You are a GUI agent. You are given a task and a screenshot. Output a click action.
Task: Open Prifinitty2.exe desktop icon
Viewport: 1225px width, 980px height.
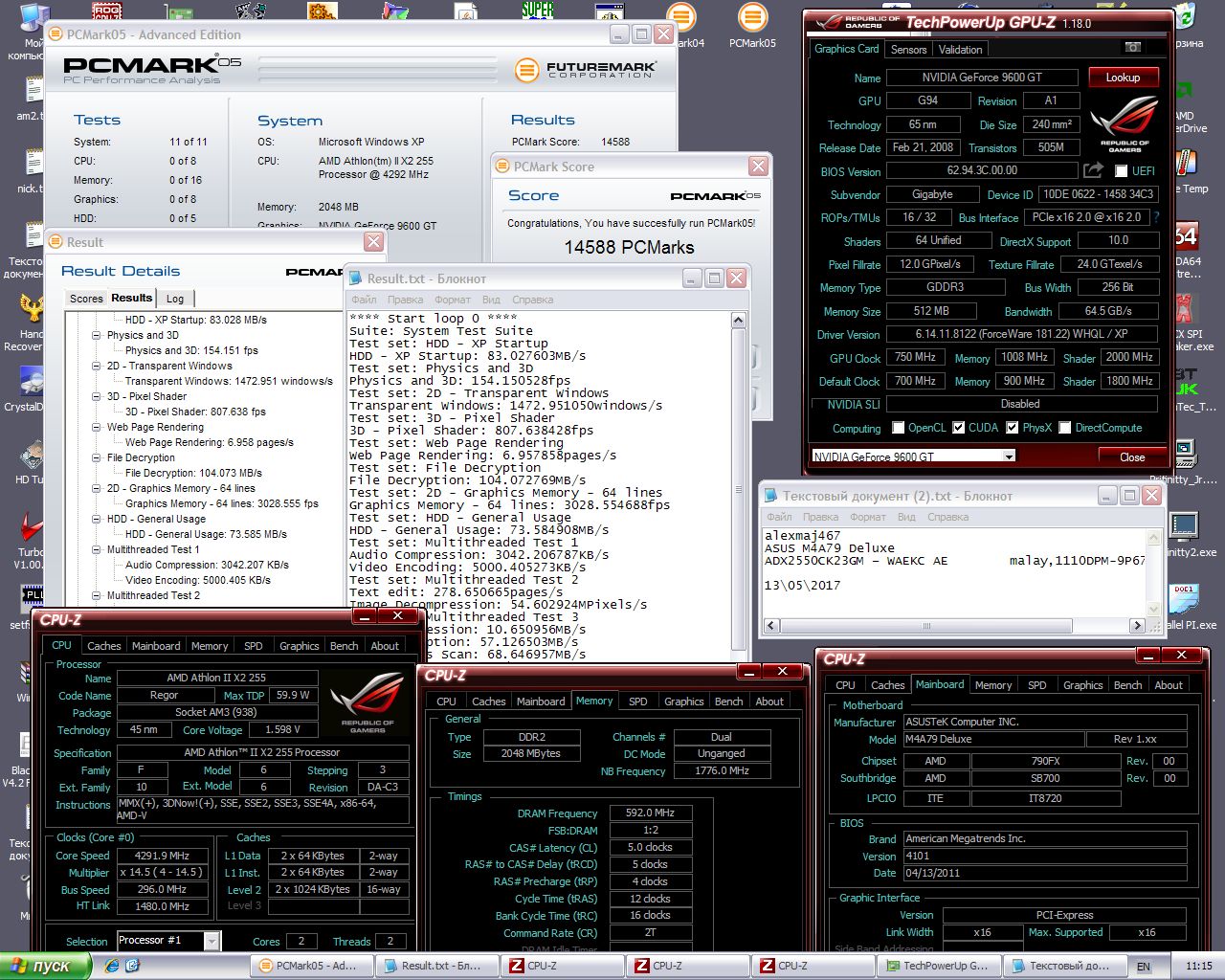coord(1185,526)
